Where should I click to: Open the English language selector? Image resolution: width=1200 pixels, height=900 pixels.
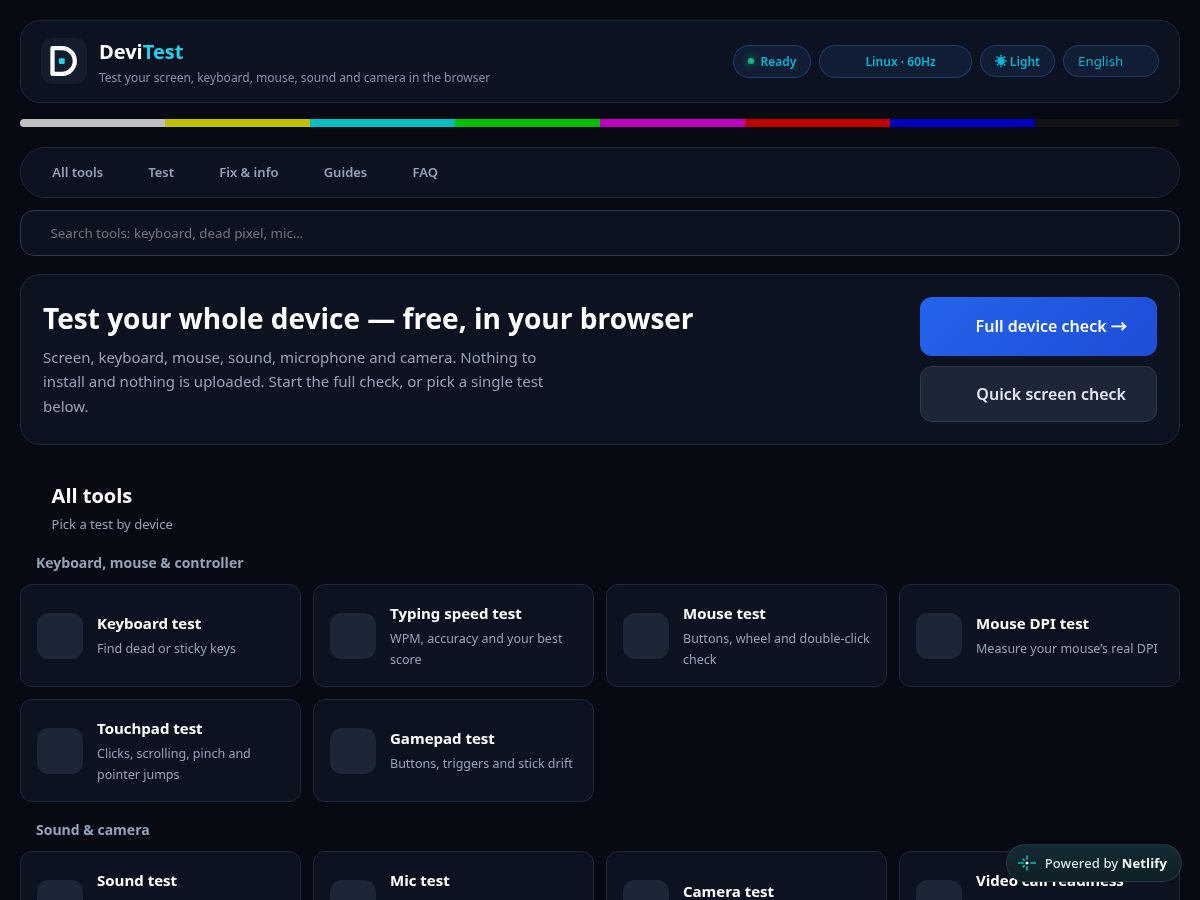coord(1111,61)
